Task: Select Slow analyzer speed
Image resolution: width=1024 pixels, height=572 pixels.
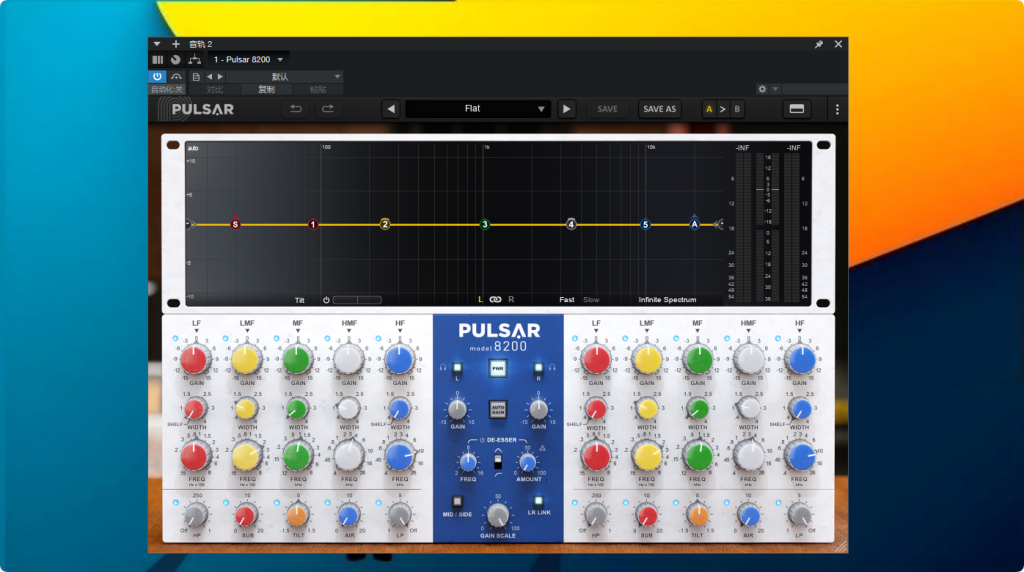Action: coord(591,300)
